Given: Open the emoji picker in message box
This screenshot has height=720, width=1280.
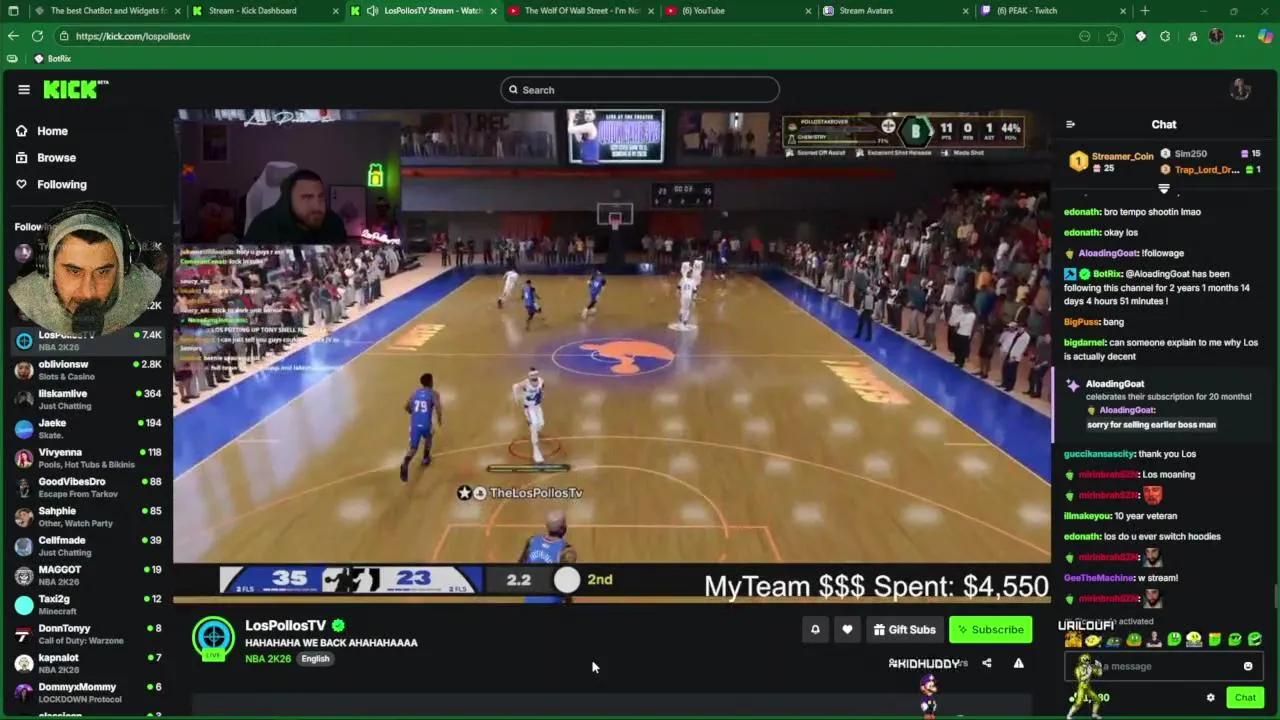Looking at the screenshot, I should (1248, 666).
